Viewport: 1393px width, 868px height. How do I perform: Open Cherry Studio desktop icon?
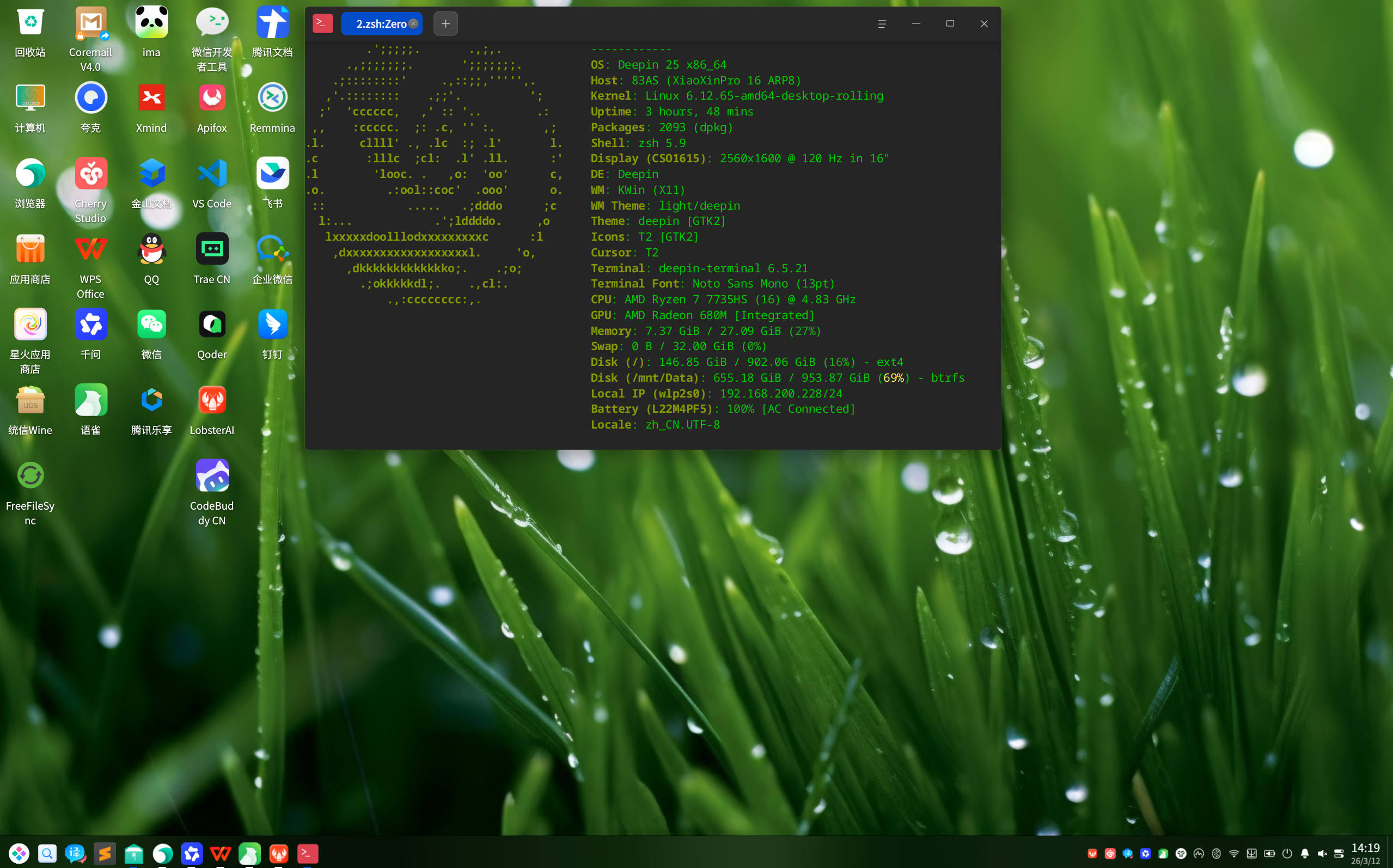(x=91, y=173)
